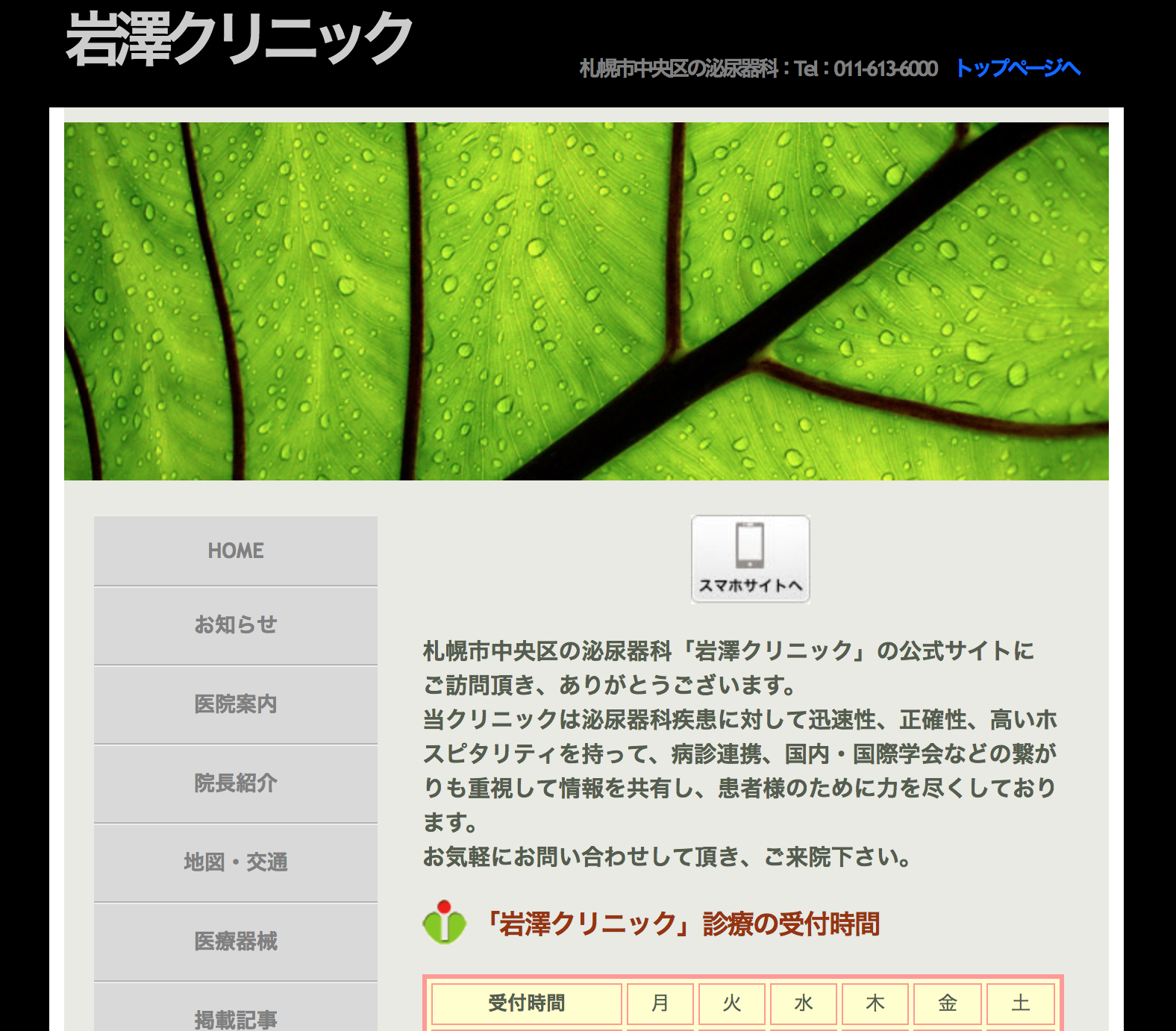Click the 土 column header

tap(1021, 1003)
